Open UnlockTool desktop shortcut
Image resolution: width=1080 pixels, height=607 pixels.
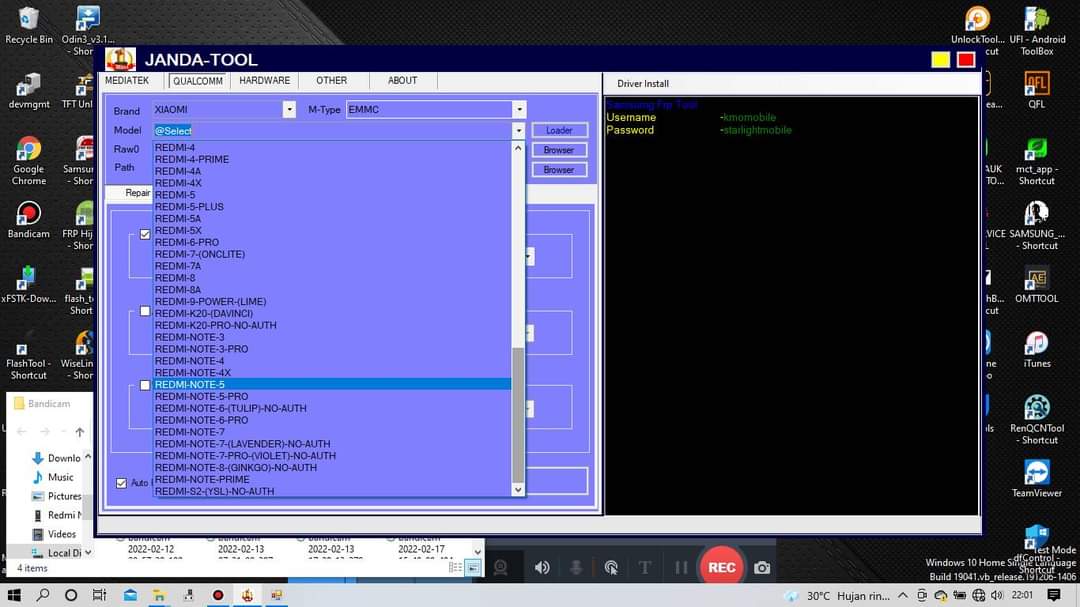click(x=977, y=30)
